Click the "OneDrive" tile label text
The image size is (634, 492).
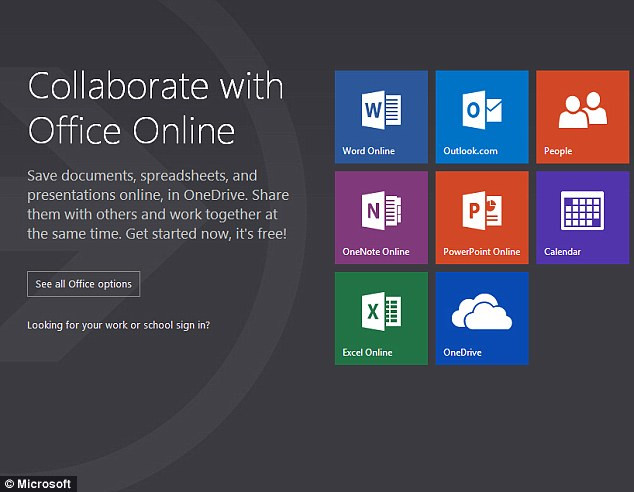pos(463,353)
